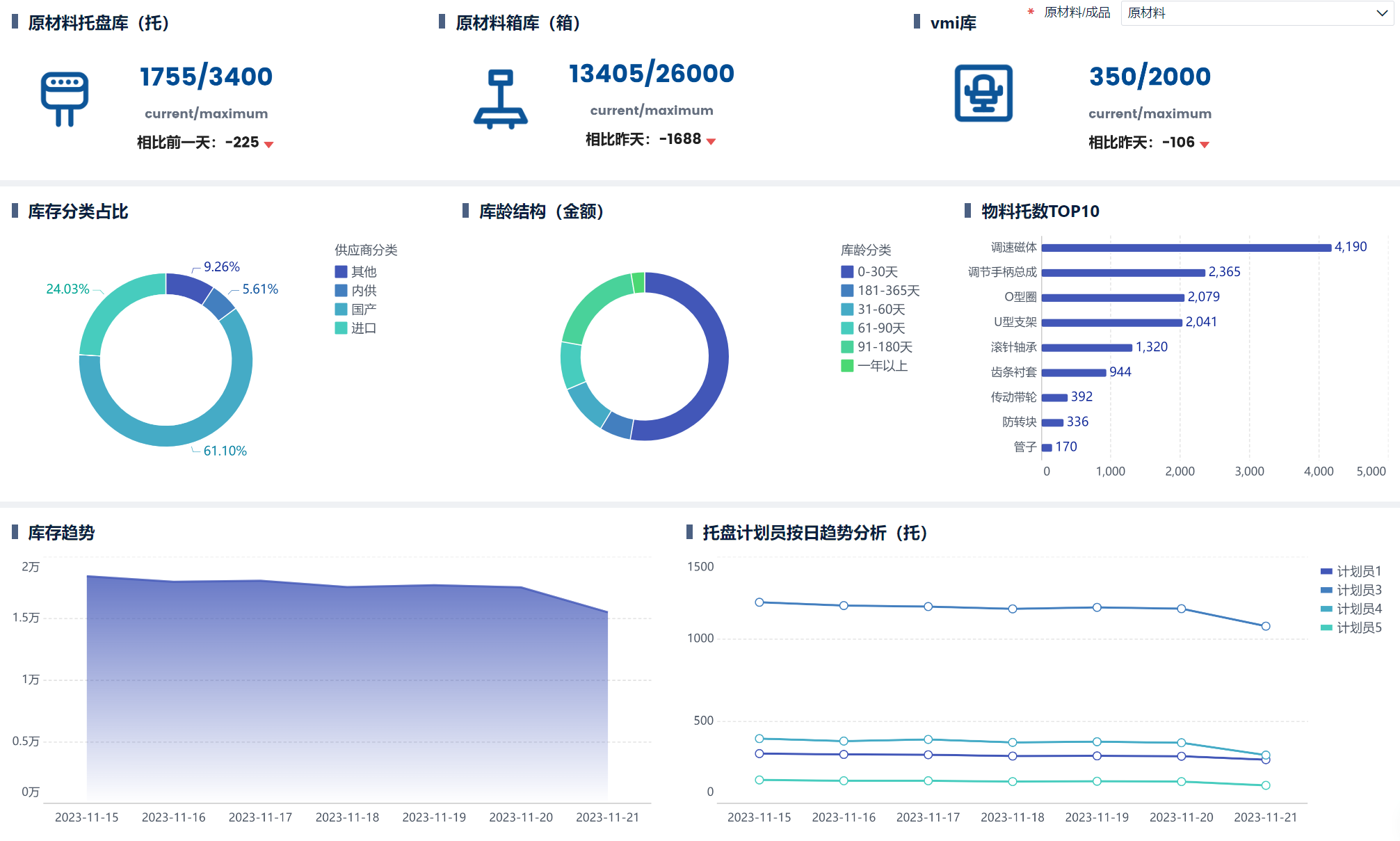Image resolution: width=1400 pixels, height=841 pixels.
Task: Click the 调速磁体 bar in TOP10 chart
Action: pyautogui.click(x=1186, y=248)
